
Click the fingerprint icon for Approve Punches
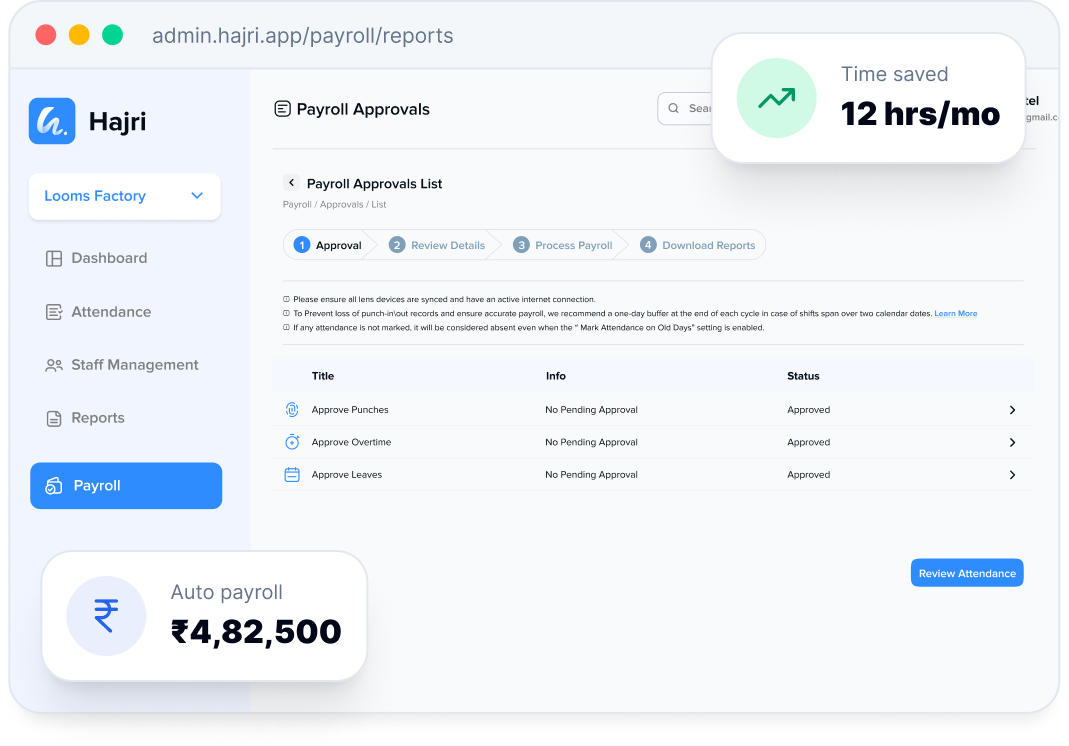292,410
